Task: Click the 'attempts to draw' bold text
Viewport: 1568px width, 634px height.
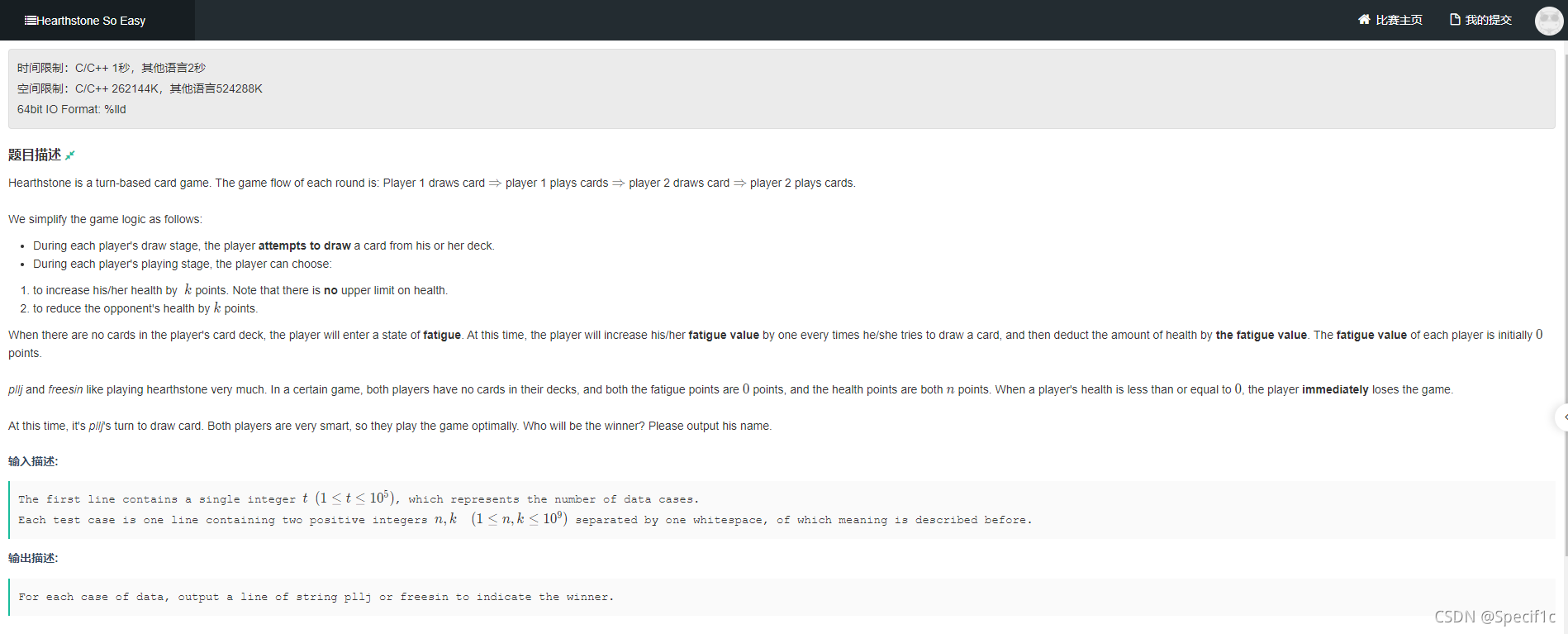Action: pos(305,245)
